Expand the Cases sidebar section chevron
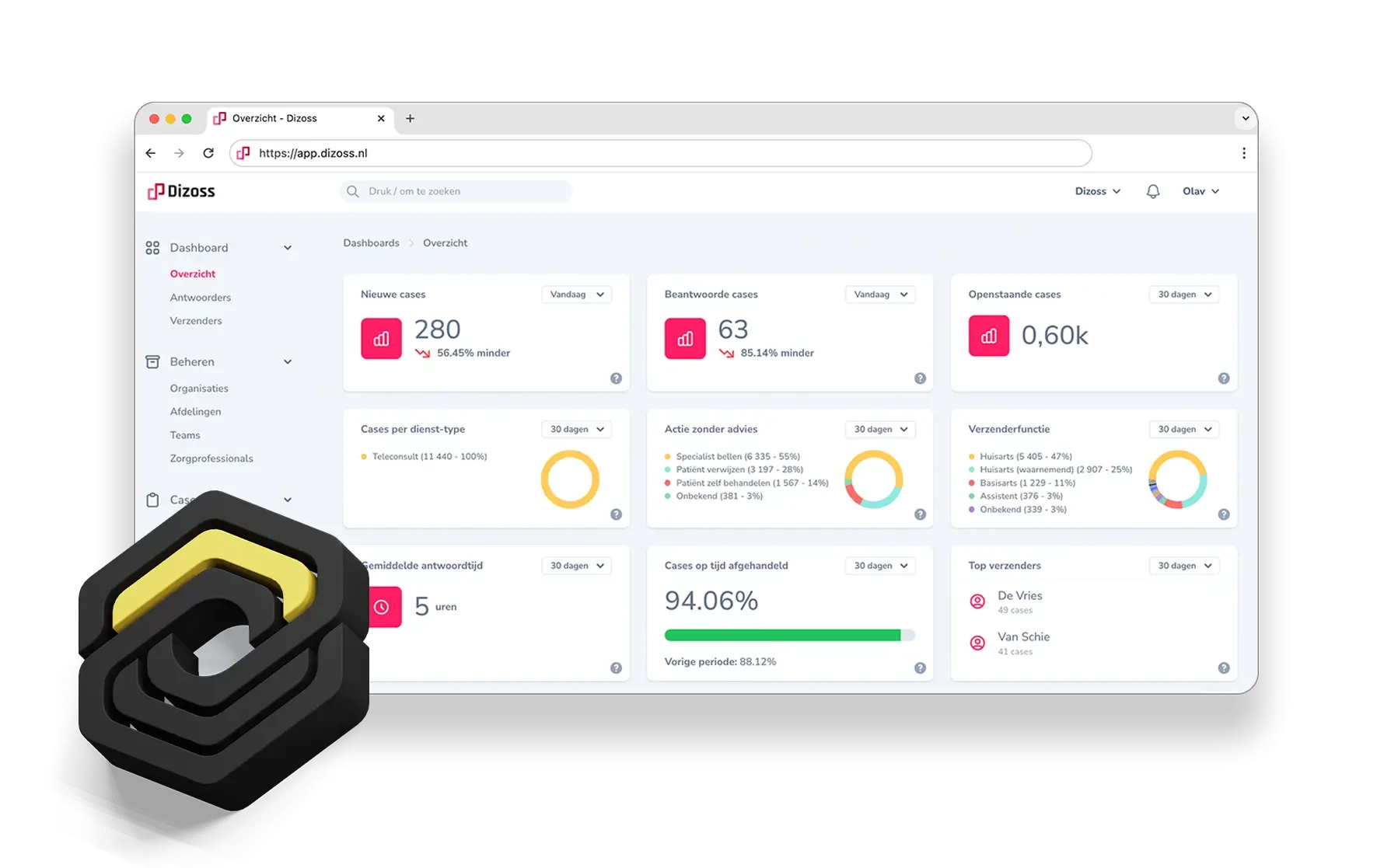 pyautogui.click(x=288, y=500)
